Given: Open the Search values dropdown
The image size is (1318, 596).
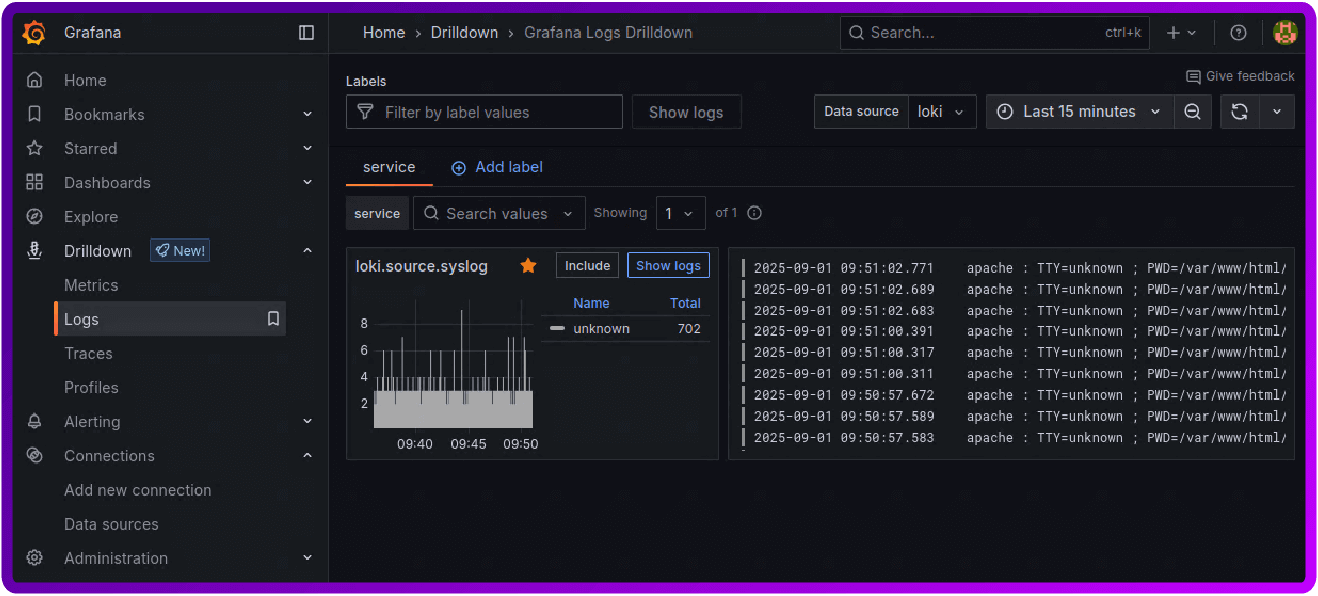Looking at the screenshot, I should (x=499, y=213).
